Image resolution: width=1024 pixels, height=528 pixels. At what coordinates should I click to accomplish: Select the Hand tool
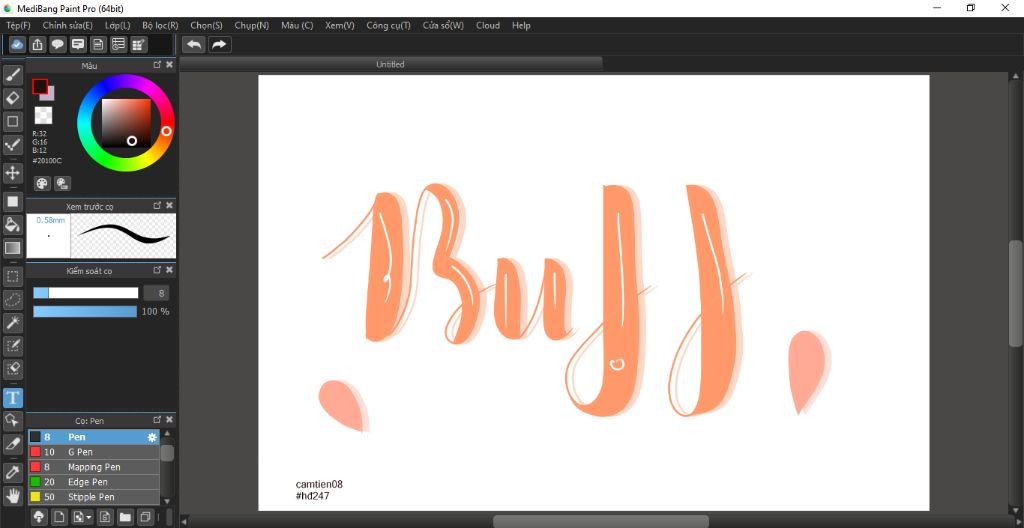(x=12, y=495)
